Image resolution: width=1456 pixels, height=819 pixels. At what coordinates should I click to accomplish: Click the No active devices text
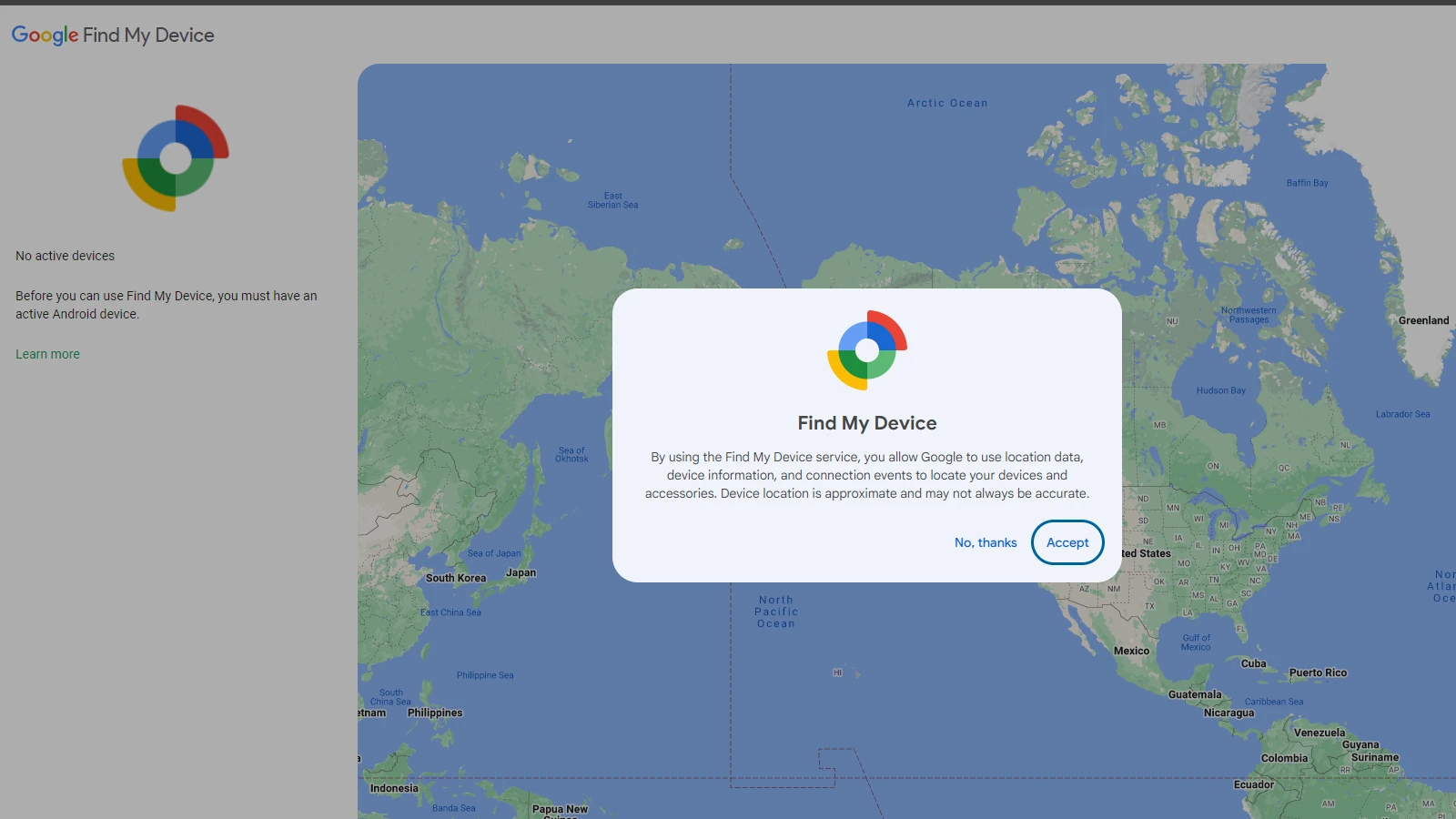pyautogui.click(x=66, y=256)
